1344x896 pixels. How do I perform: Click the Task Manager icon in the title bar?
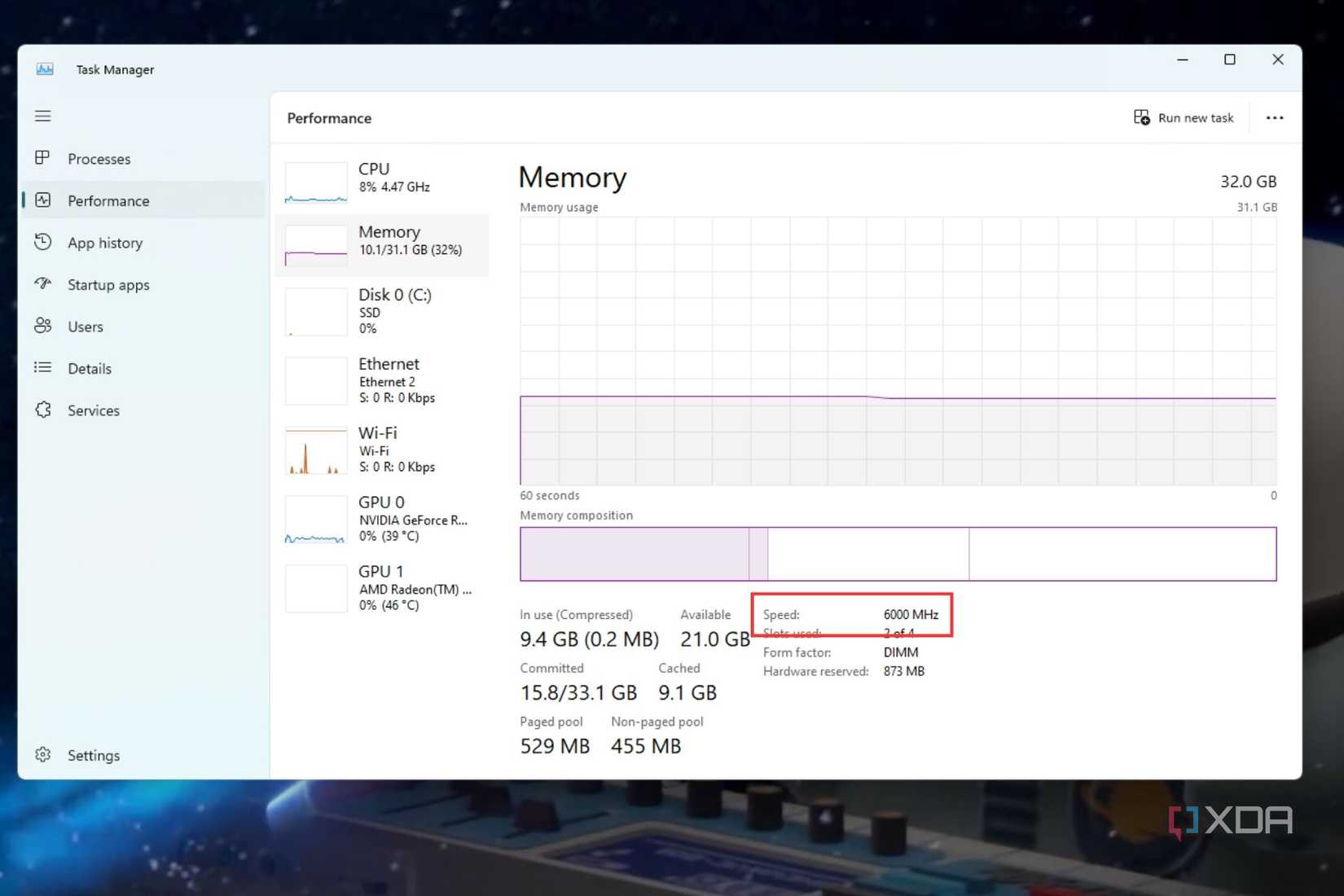[45, 69]
